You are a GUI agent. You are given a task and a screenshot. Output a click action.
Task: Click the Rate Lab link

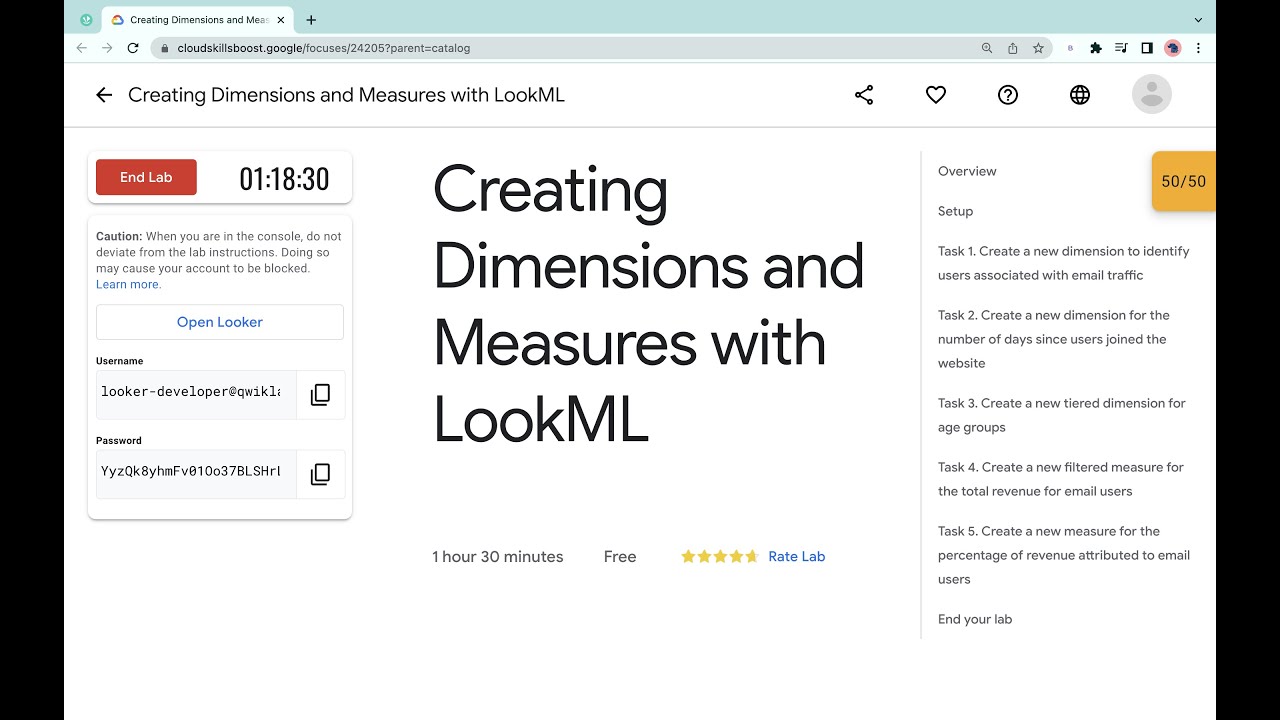pyautogui.click(x=796, y=556)
